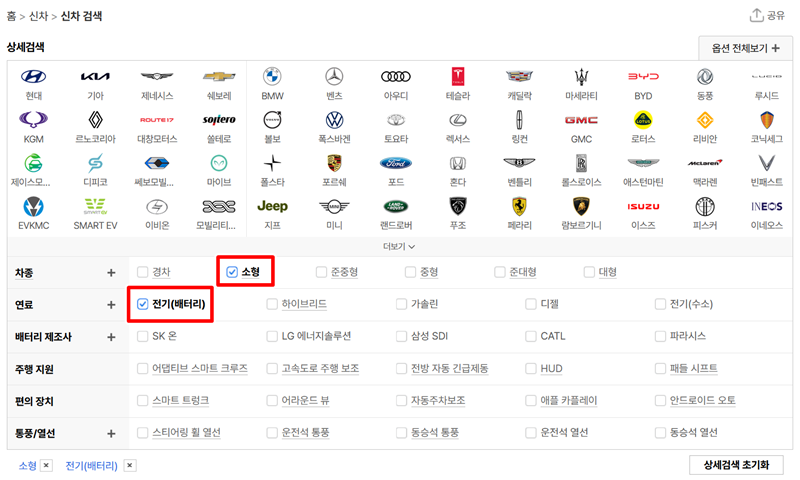The width and height of the screenshot is (800, 480).
Task: Check the SK 온 battery maker checkbox
Action: click(x=142, y=336)
